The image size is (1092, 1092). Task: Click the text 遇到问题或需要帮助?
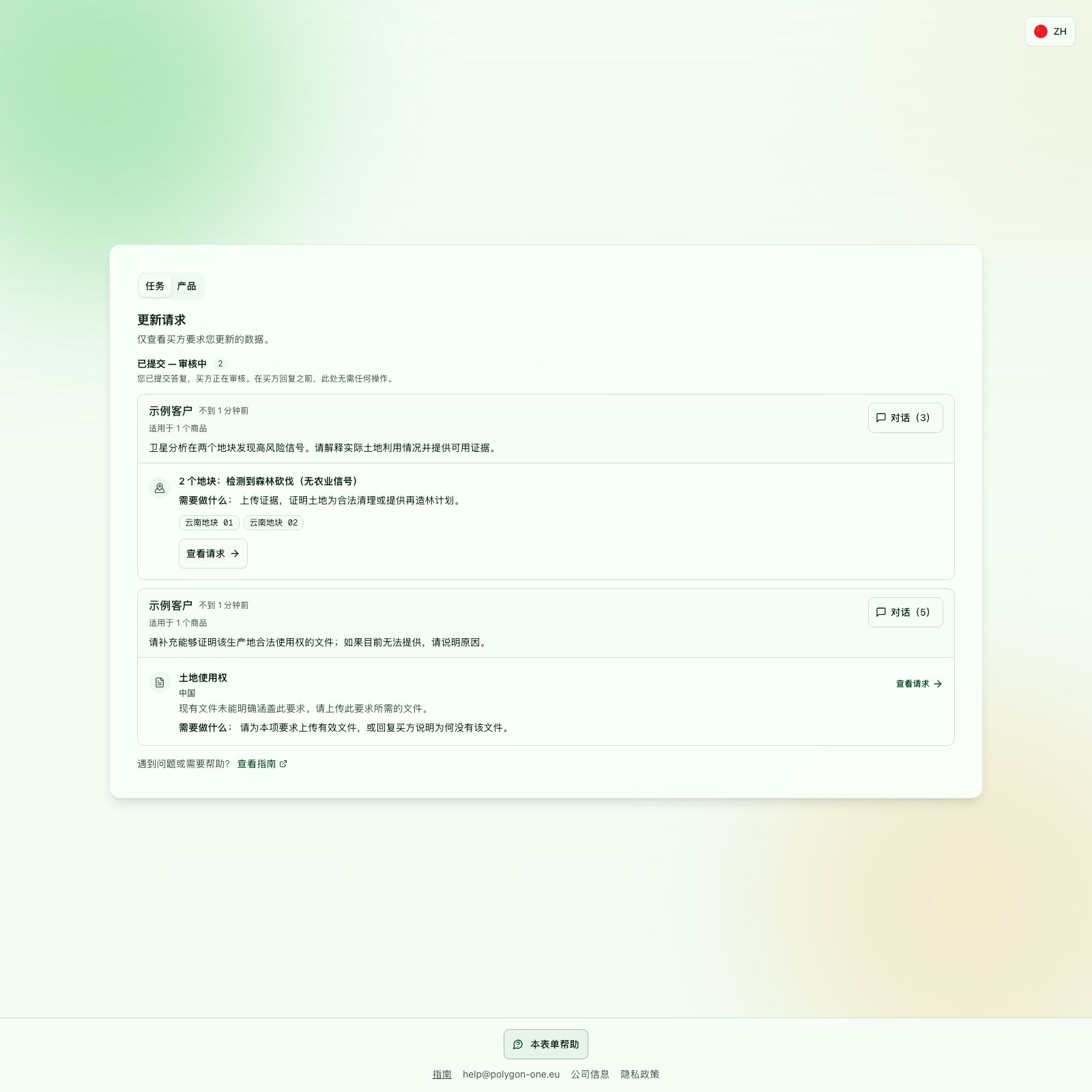184,764
